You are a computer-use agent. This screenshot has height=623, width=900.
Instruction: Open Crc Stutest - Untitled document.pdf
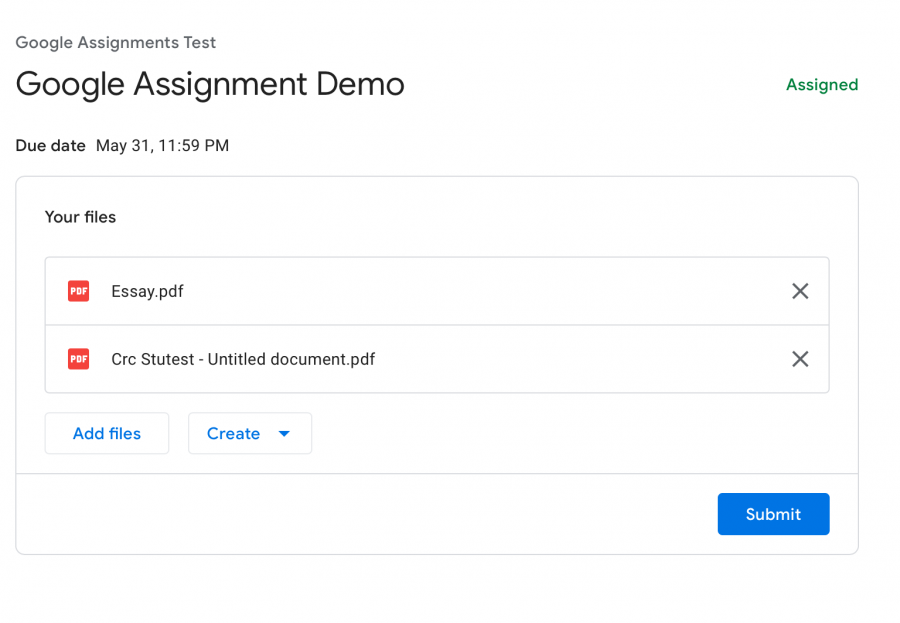tap(243, 359)
